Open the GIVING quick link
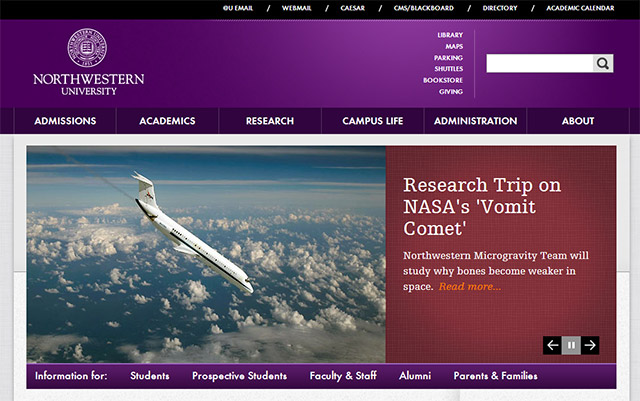The width and height of the screenshot is (640, 401). point(451,91)
